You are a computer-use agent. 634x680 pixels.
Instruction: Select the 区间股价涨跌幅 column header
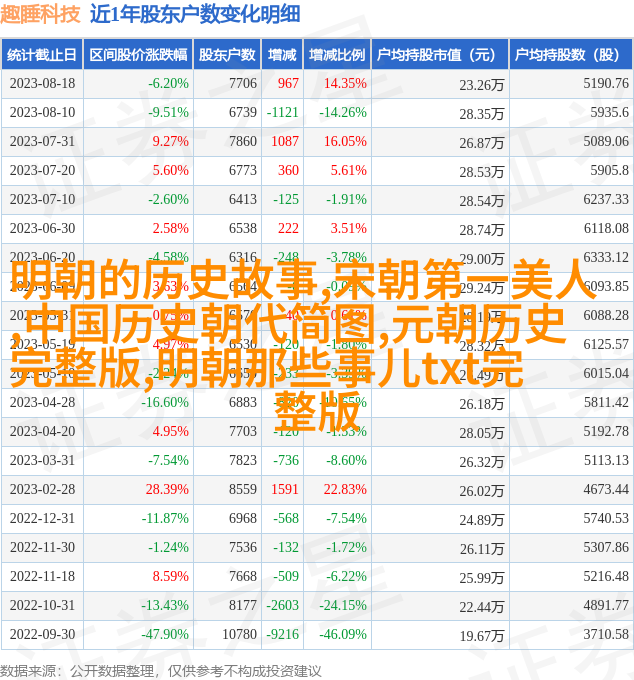click(x=138, y=55)
